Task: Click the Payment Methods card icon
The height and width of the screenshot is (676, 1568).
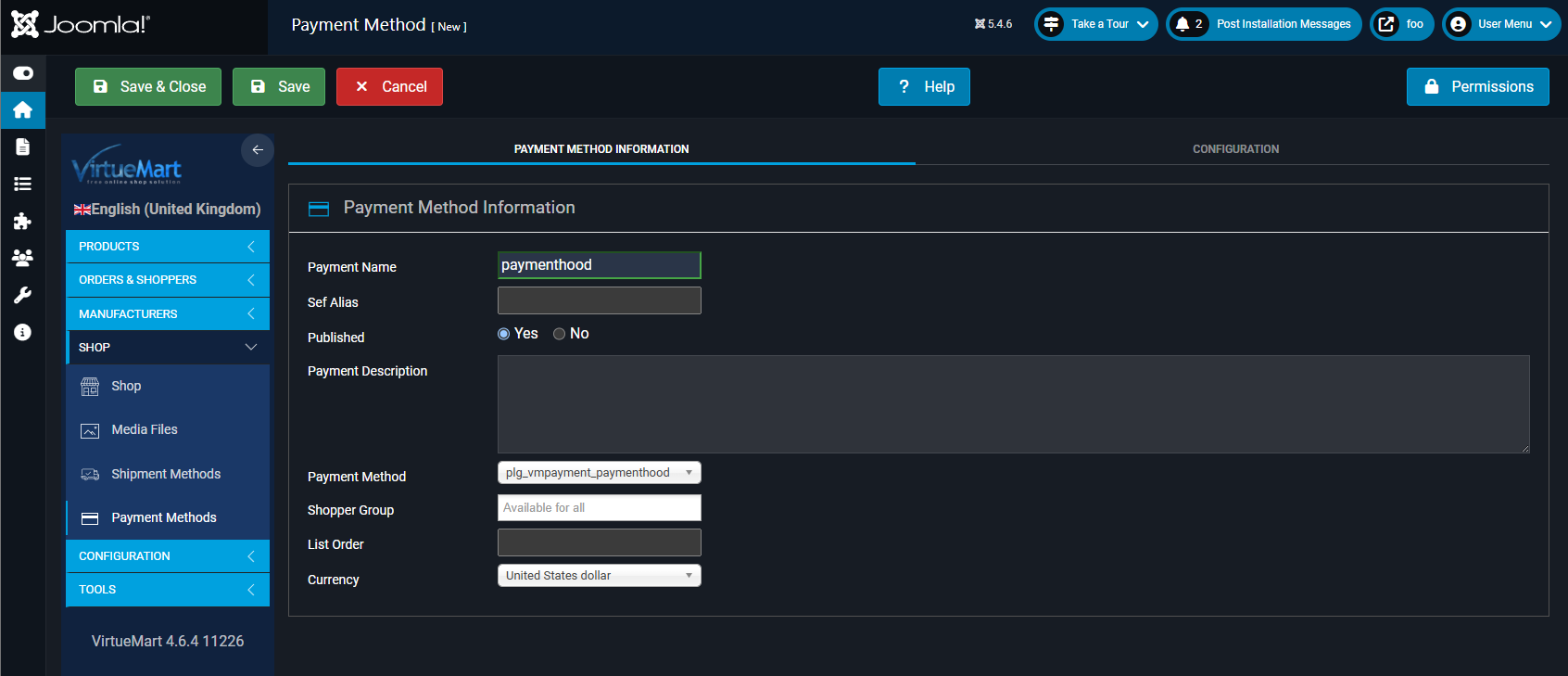Action: pos(90,518)
